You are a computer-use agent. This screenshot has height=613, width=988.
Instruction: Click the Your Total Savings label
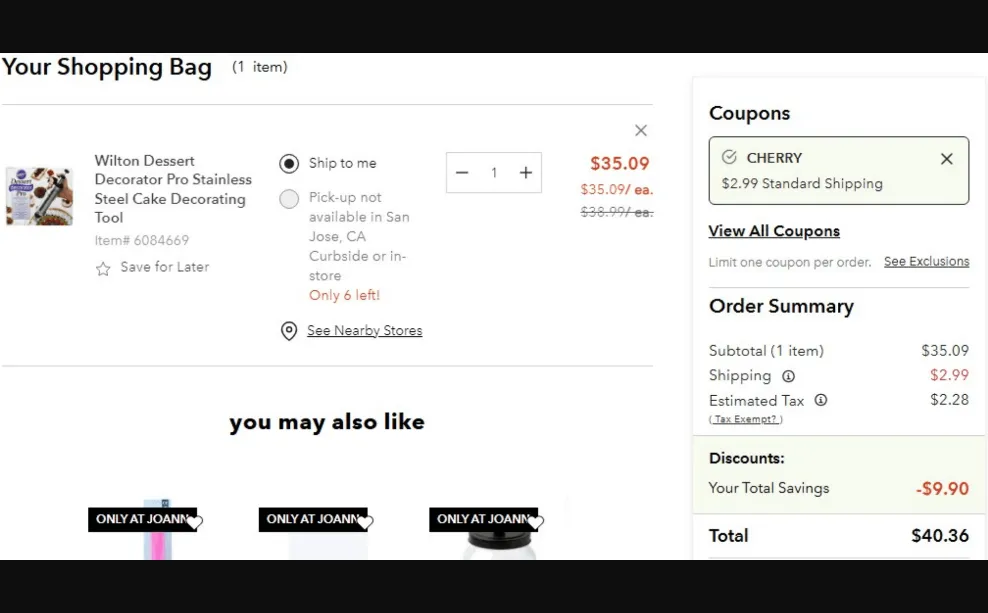pos(769,488)
